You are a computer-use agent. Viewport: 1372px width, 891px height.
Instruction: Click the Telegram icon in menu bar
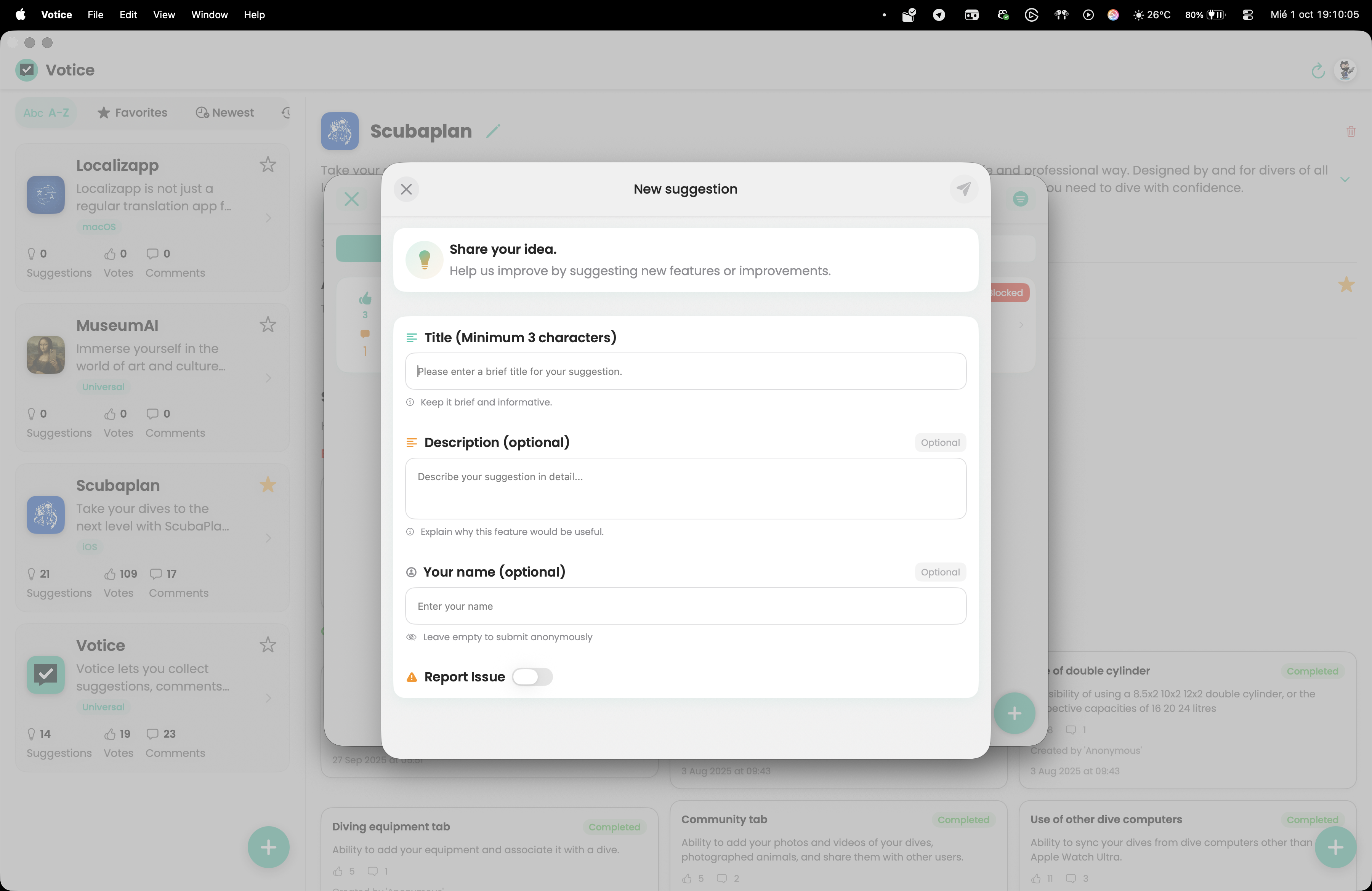(x=939, y=15)
